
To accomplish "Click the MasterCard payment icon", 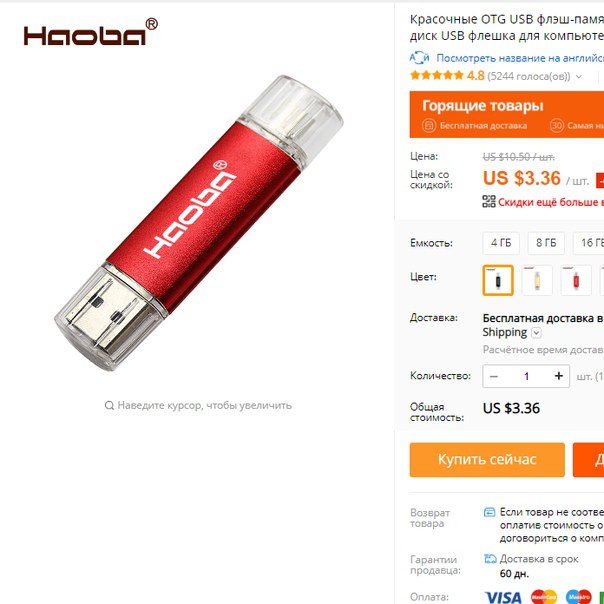I will 544,597.
